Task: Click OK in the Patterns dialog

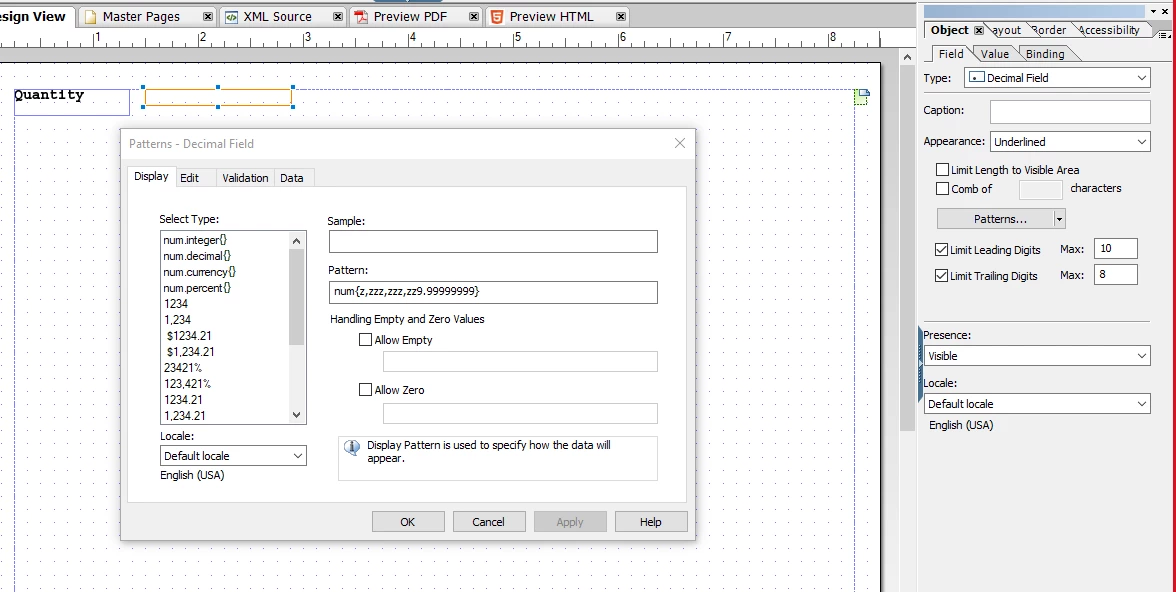Action: point(408,521)
